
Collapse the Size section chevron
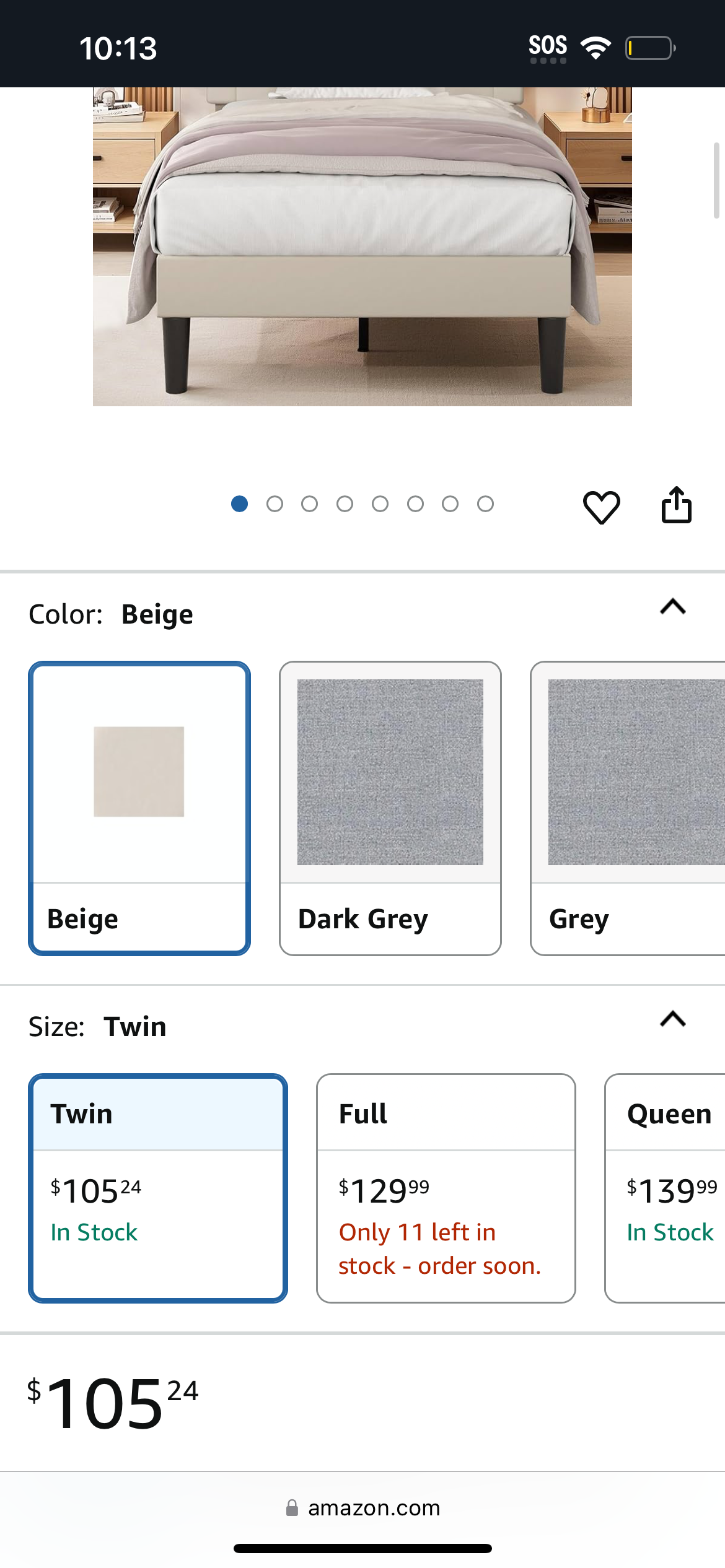click(x=673, y=1019)
